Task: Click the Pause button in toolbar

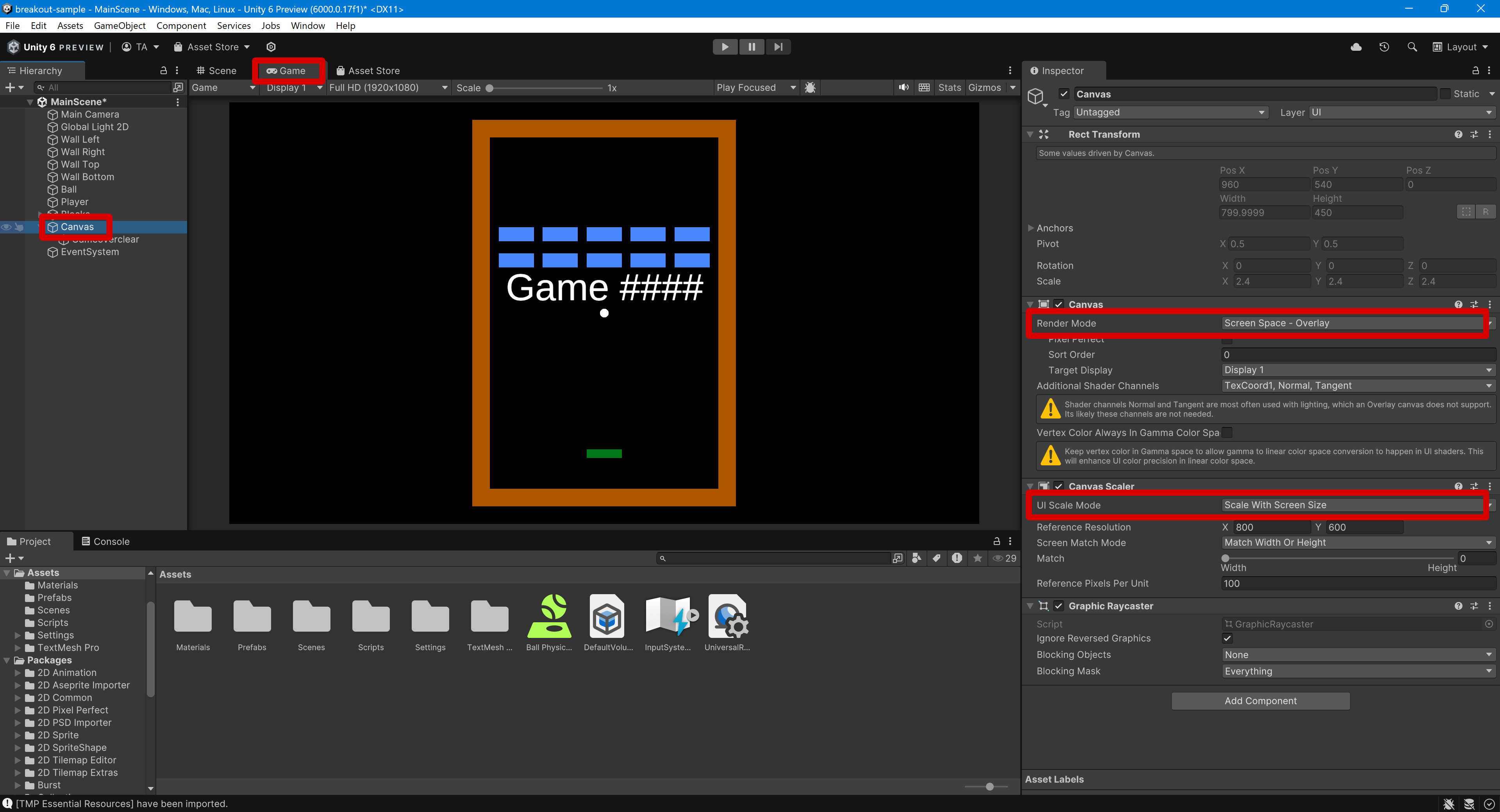Action: pyautogui.click(x=751, y=46)
